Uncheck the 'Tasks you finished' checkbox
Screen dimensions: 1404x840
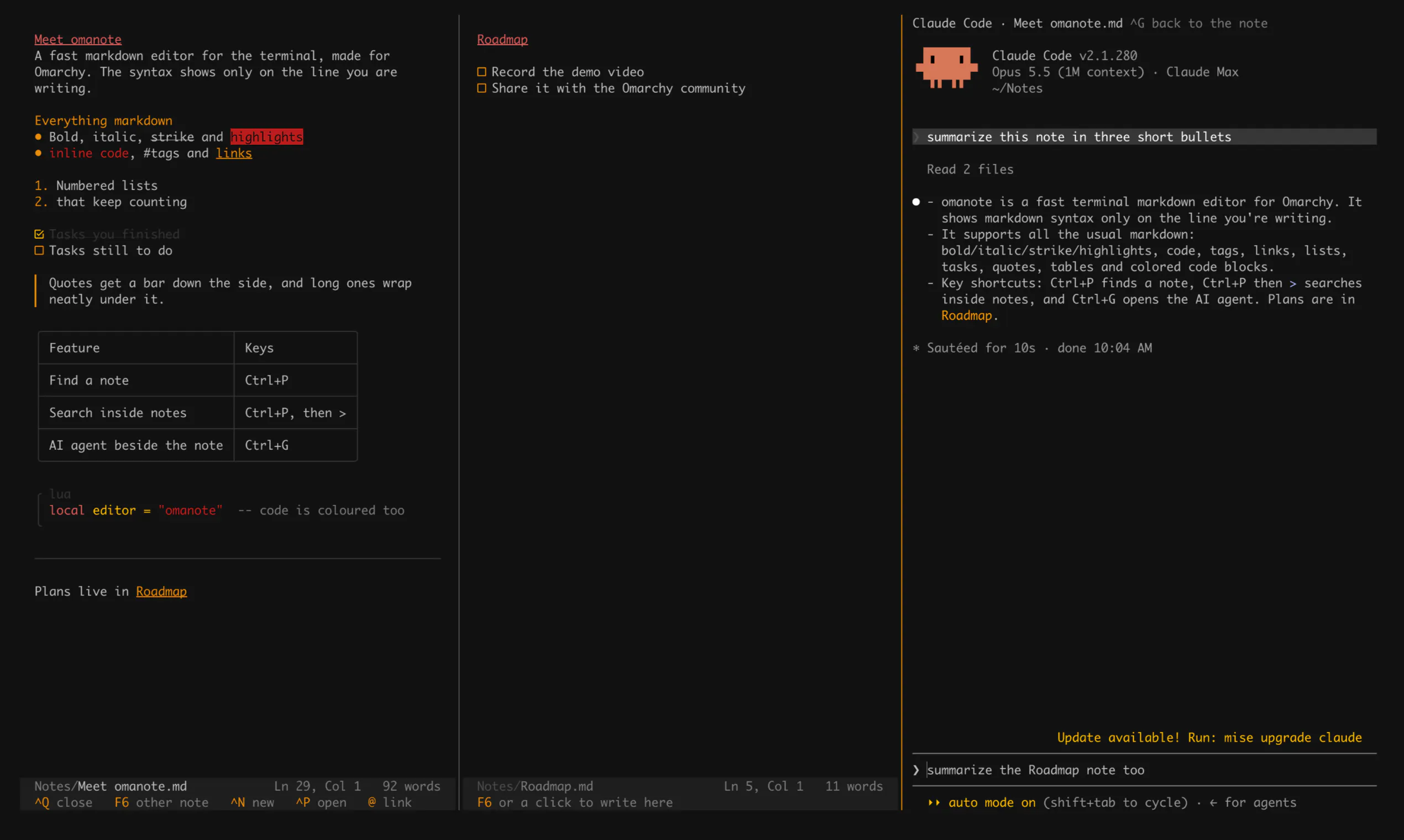coord(39,234)
